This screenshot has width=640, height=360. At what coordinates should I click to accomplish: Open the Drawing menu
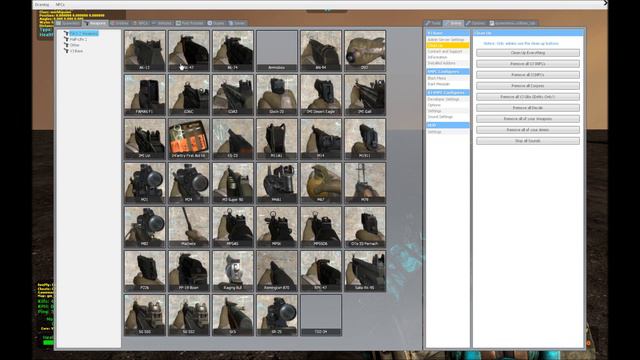tap(42, 4)
